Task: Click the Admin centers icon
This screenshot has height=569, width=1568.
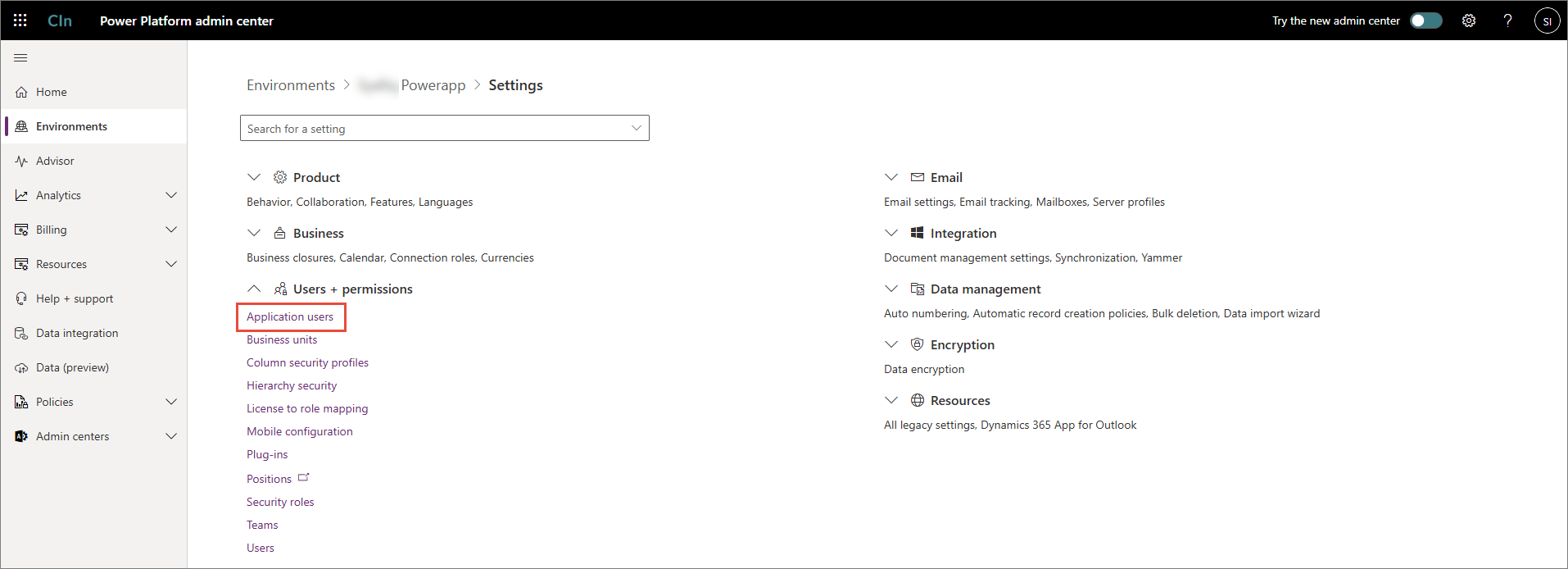Action: (x=21, y=436)
